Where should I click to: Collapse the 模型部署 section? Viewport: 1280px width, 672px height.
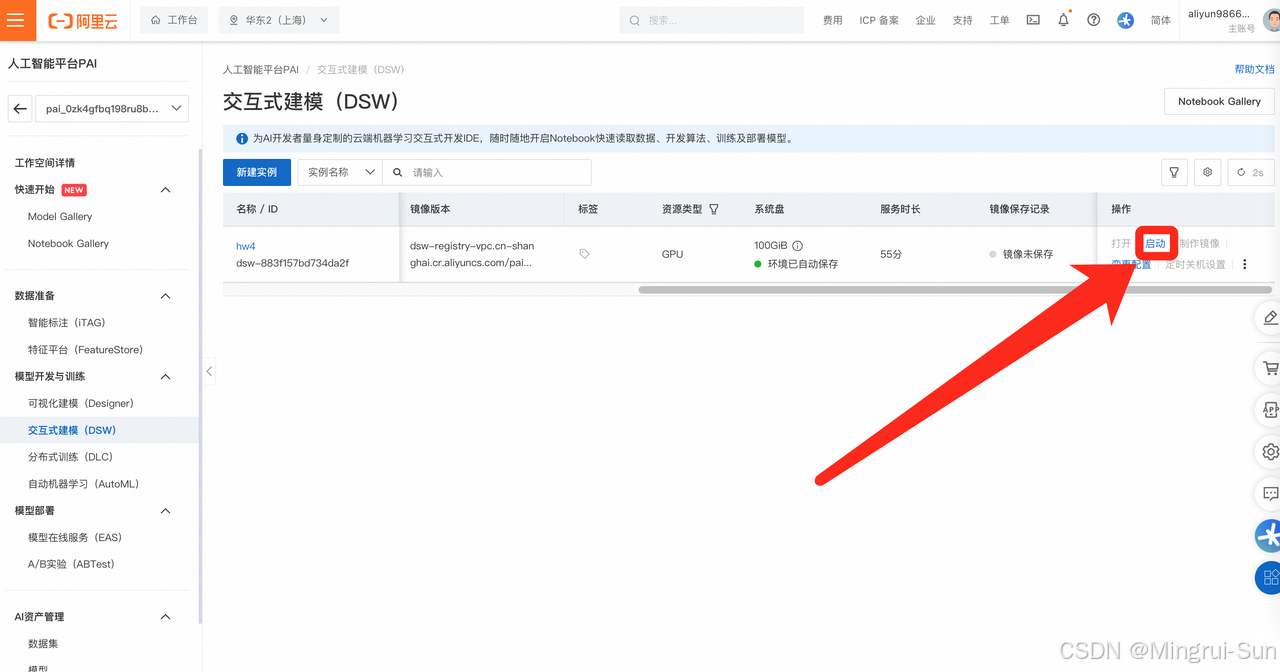tap(166, 511)
